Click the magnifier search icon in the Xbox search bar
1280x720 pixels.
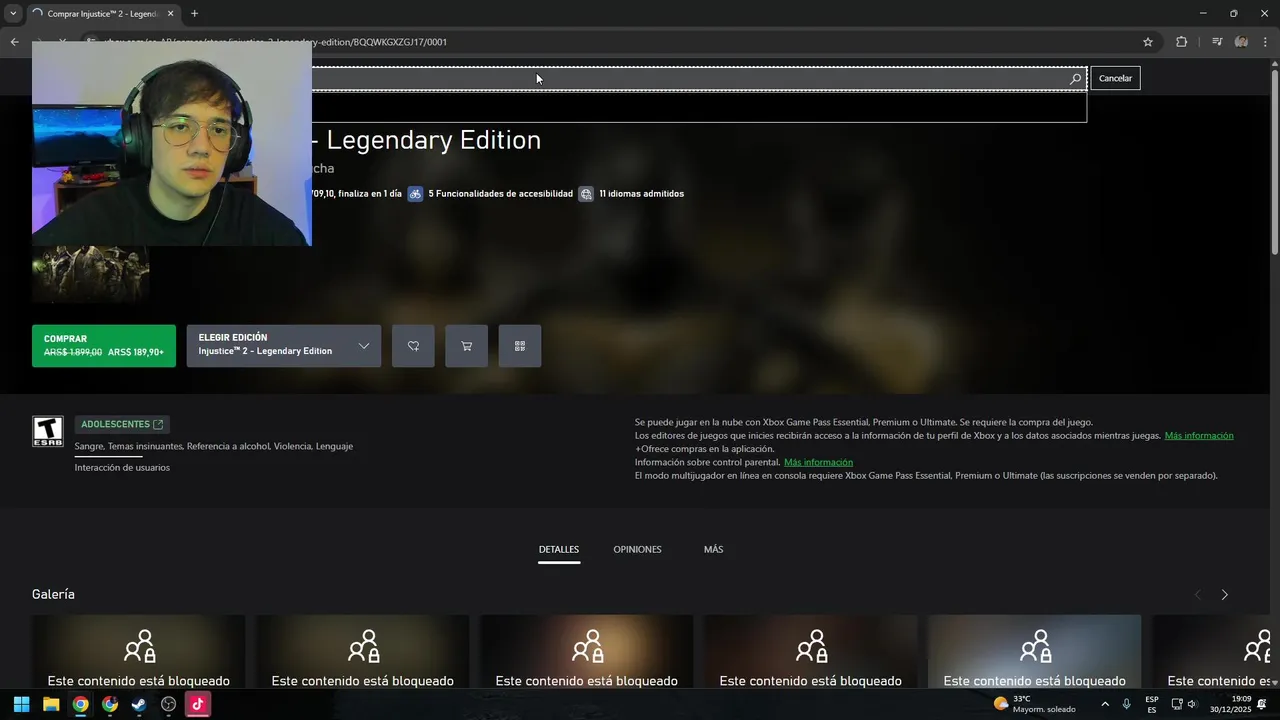pyautogui.click(x=1075, y=79)
